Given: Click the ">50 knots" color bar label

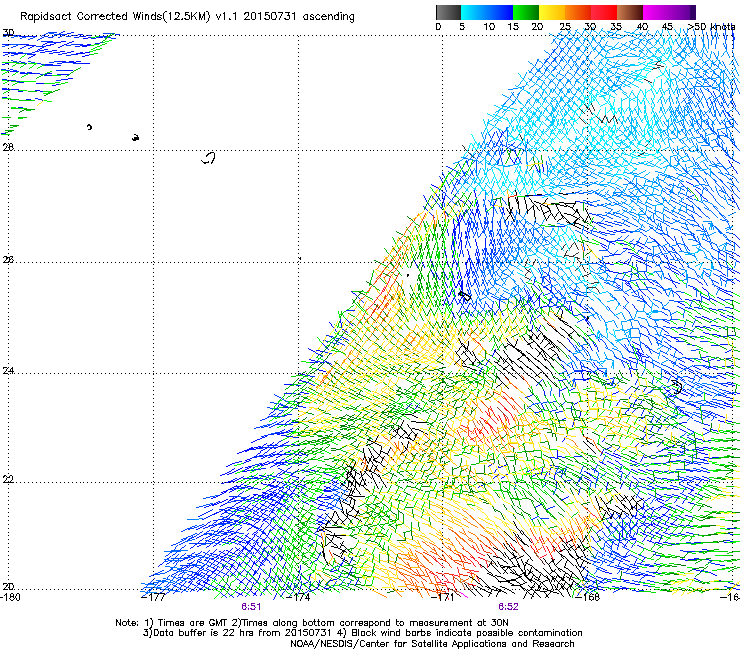Looking at the screenshot, I should (x=711, y=26).
